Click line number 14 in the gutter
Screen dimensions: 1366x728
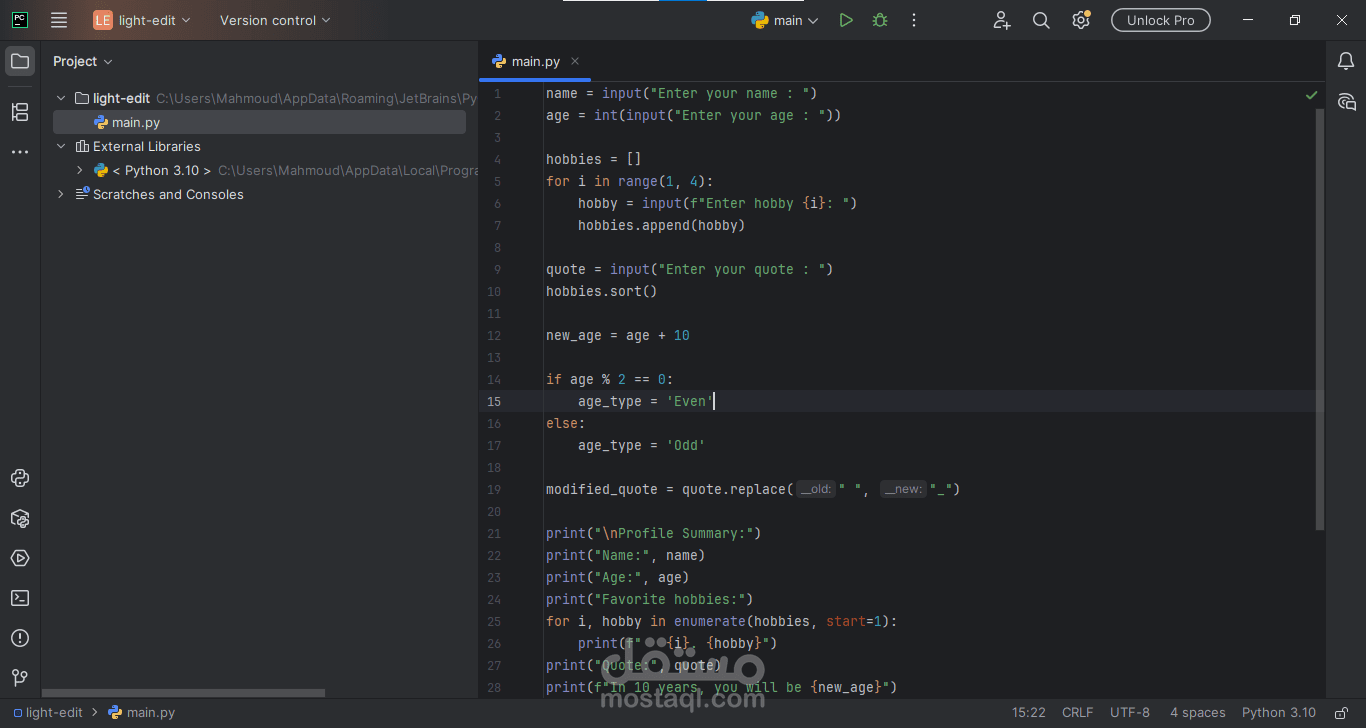(x=495, y=380)
